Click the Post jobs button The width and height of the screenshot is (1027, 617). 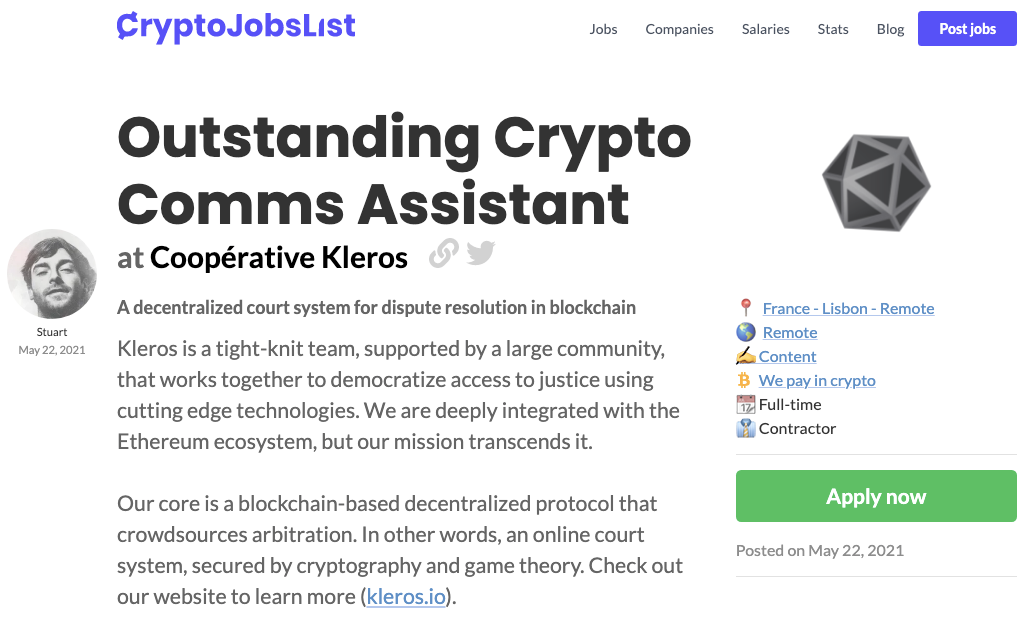point(967,28)
